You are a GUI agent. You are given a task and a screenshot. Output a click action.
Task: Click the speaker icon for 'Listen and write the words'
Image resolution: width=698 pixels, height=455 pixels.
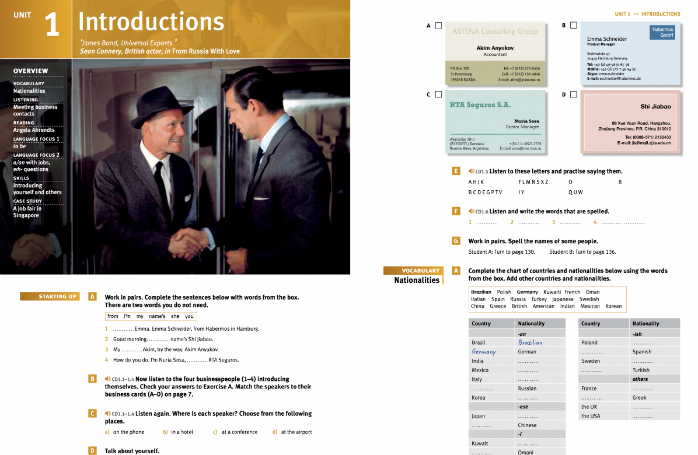pyautogui.click(x=471, y=212)
